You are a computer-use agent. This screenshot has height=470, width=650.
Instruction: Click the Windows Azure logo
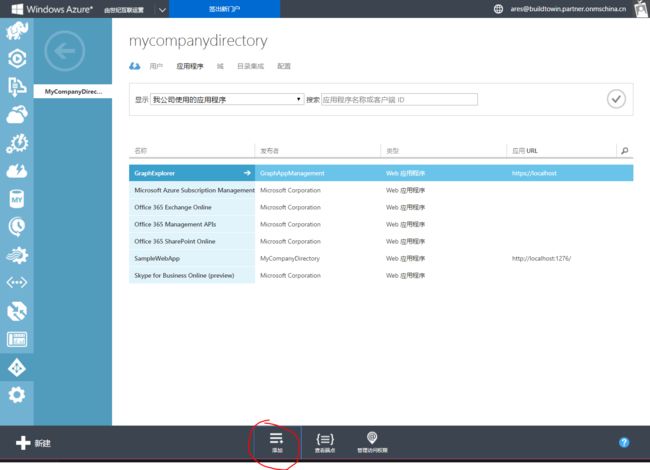52,9
